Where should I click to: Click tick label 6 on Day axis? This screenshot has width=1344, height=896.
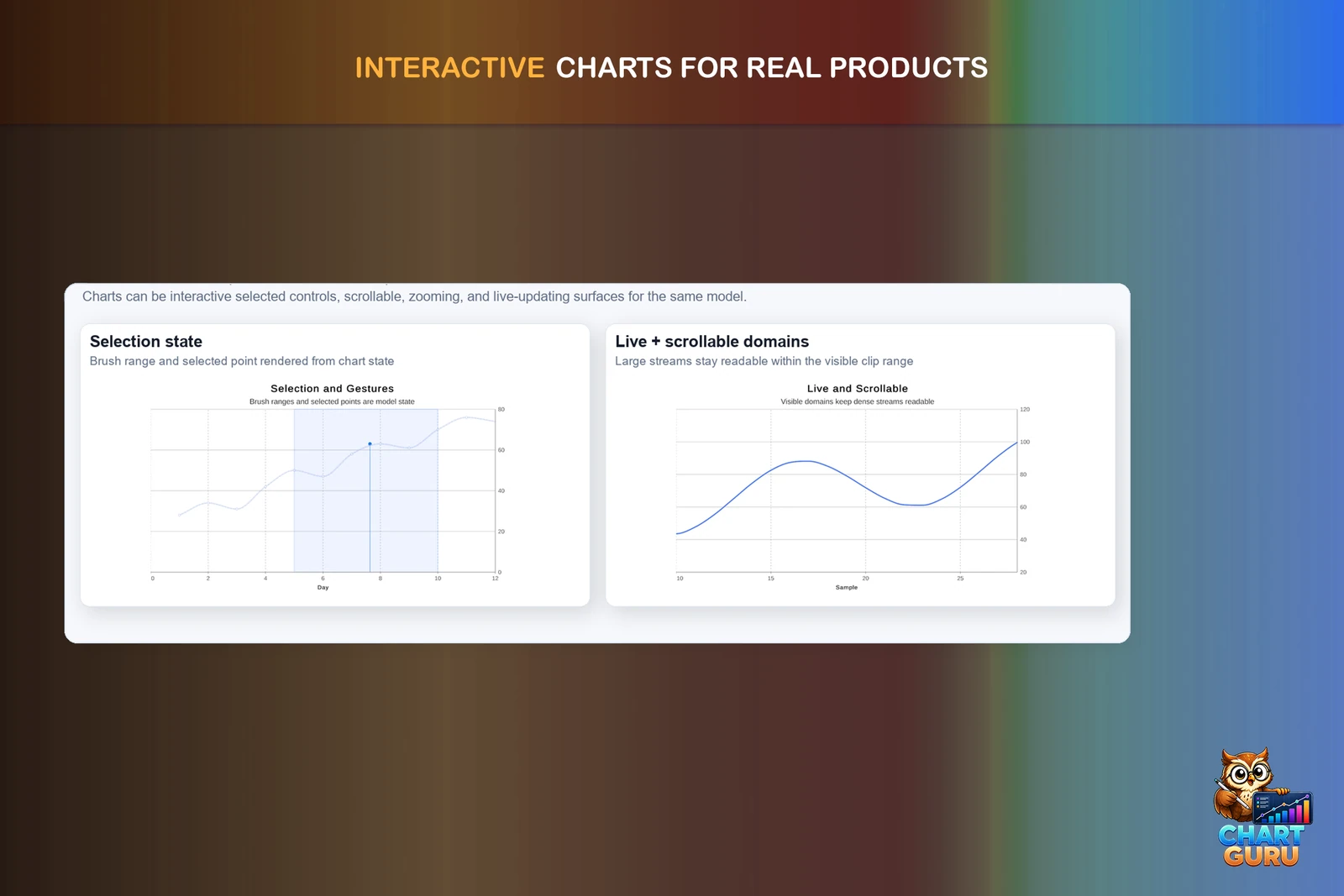click(323, 579)
